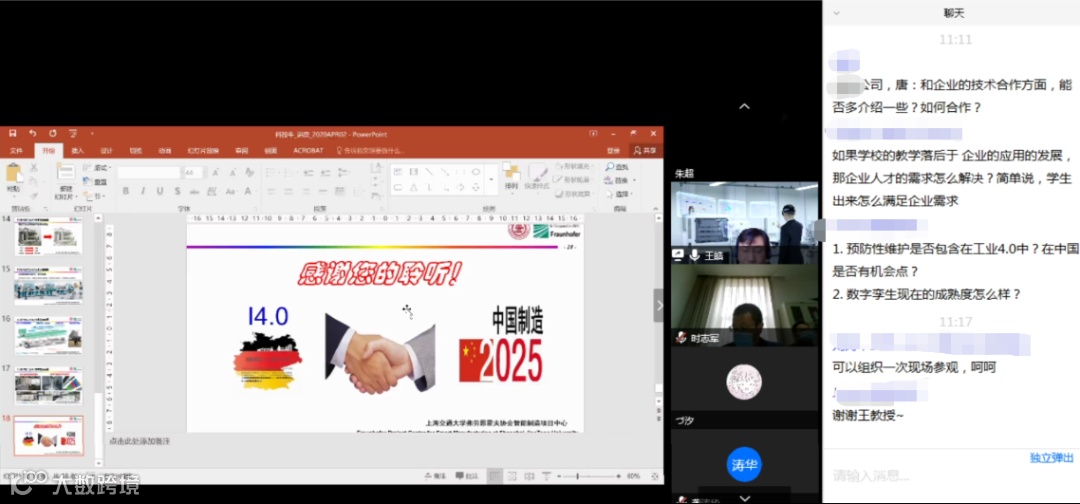
Task: Expand the shapes gallery dropdown arrow
Action: [x=491, y=180]
